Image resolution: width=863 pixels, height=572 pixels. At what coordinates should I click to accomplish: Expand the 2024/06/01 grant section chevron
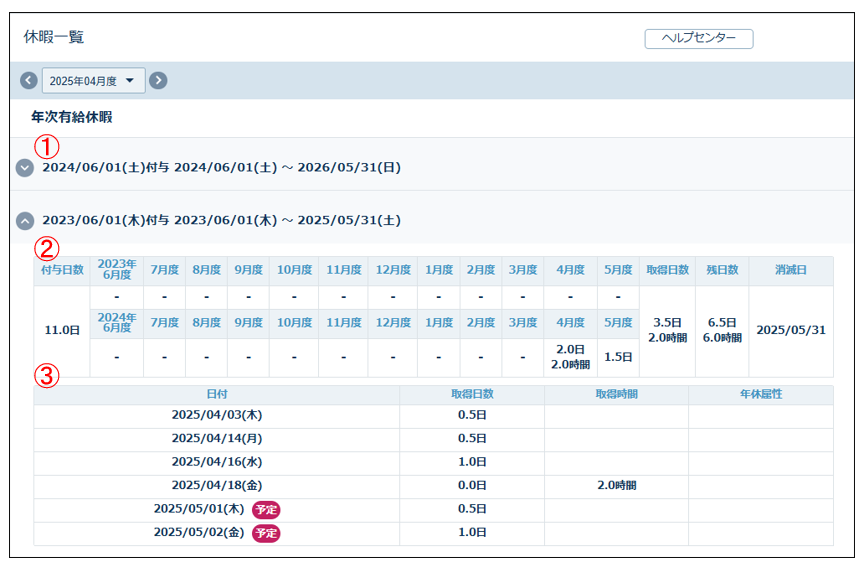(x=25, y=168)
